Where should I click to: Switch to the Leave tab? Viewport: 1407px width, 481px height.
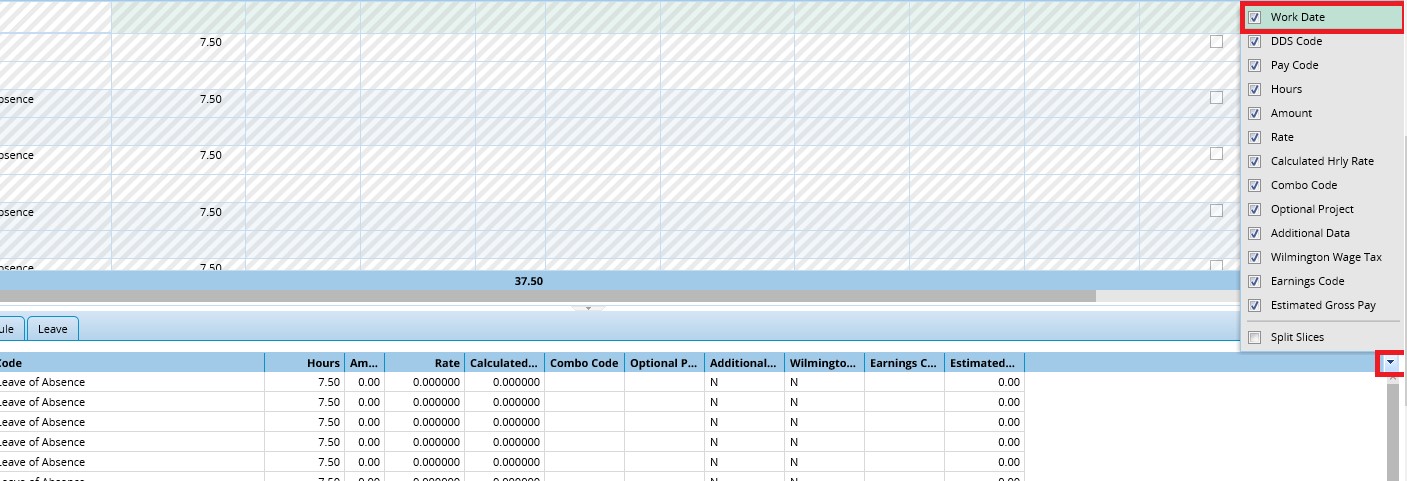(53, 328)
